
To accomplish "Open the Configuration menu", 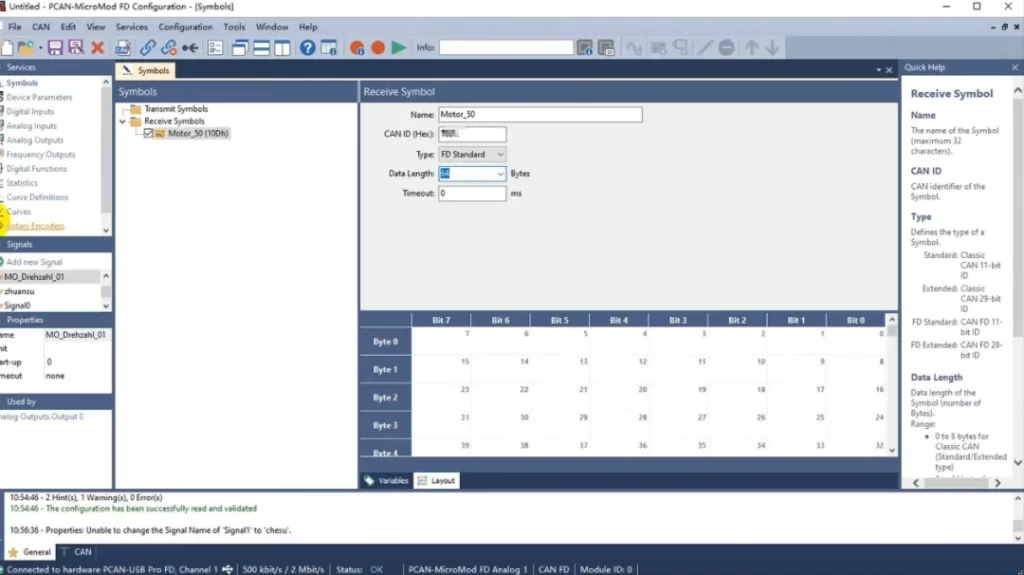I will (185, 27).
